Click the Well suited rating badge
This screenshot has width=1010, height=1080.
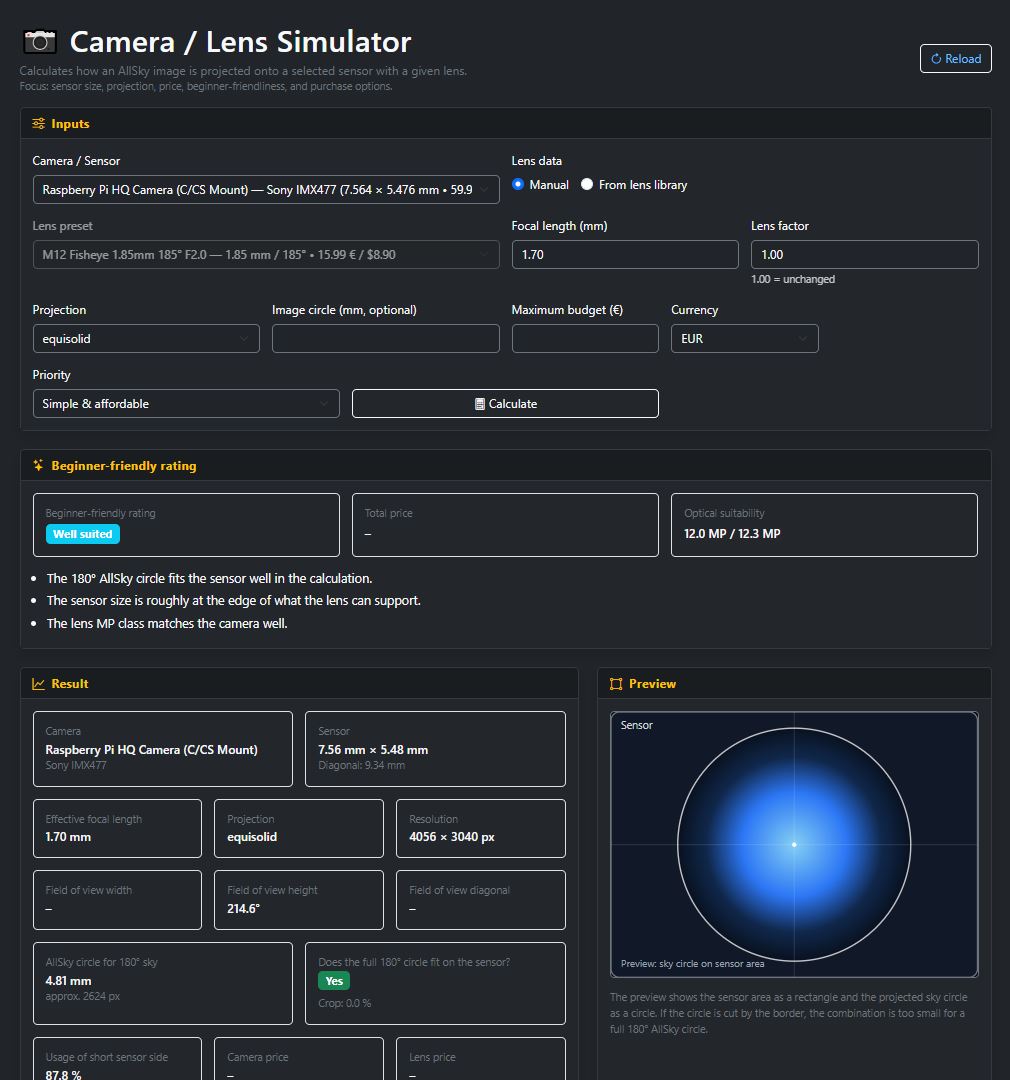[81, 533]
